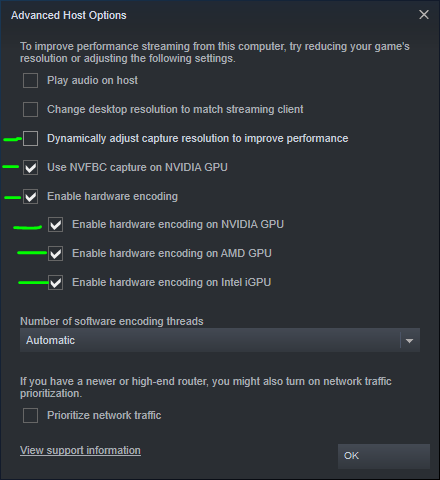
Task: Click the Number of software encoding threads label
Action: coord(112,321)
